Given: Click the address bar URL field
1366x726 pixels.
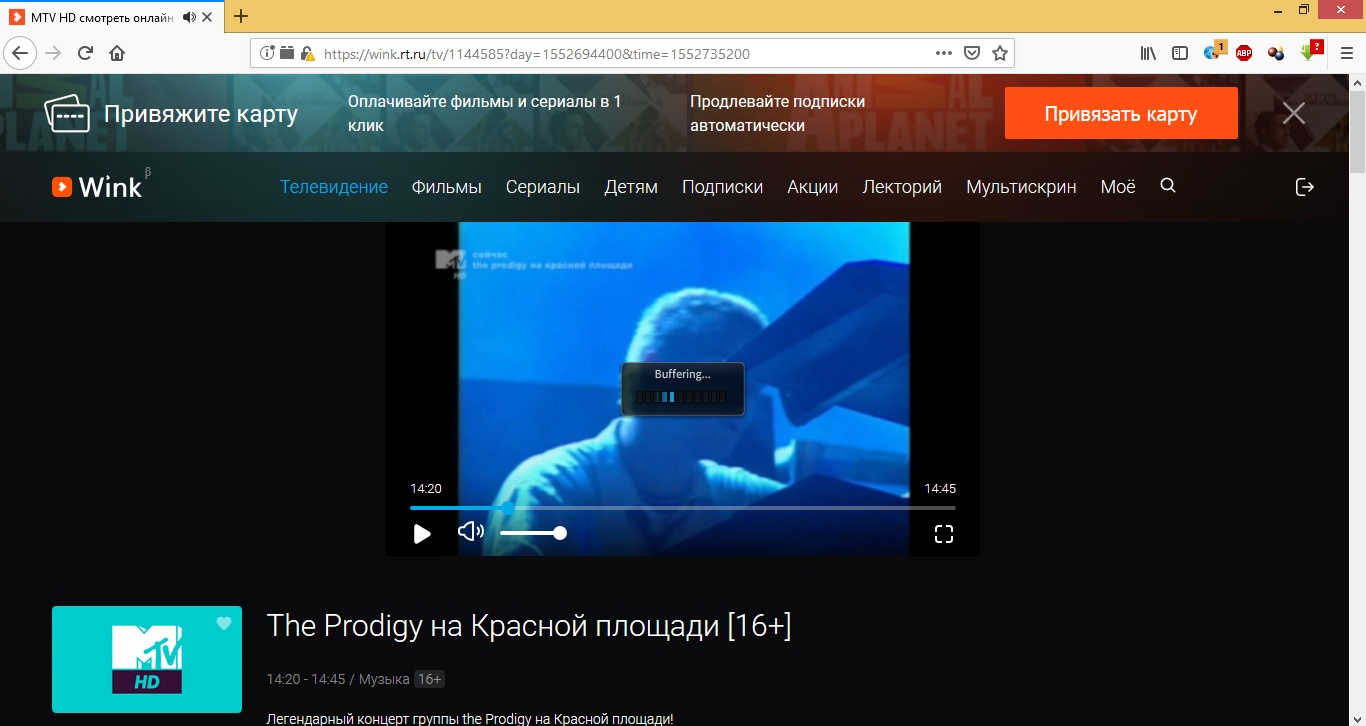Looking at the screenshot, I should (620, 54).
